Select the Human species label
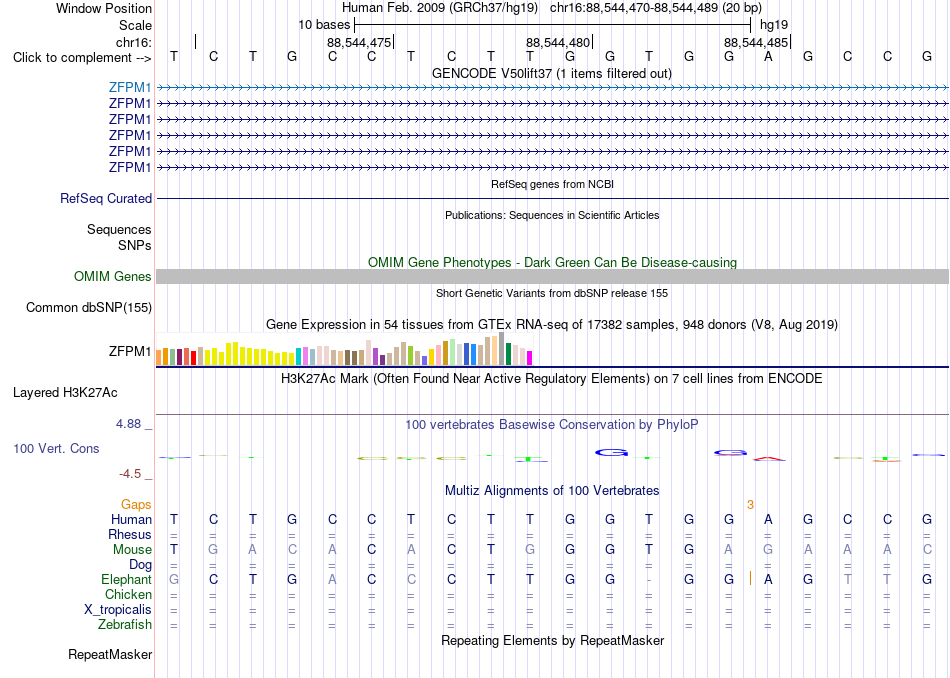Viewport: 950px width, 678px height. click(x=131, y=519)
